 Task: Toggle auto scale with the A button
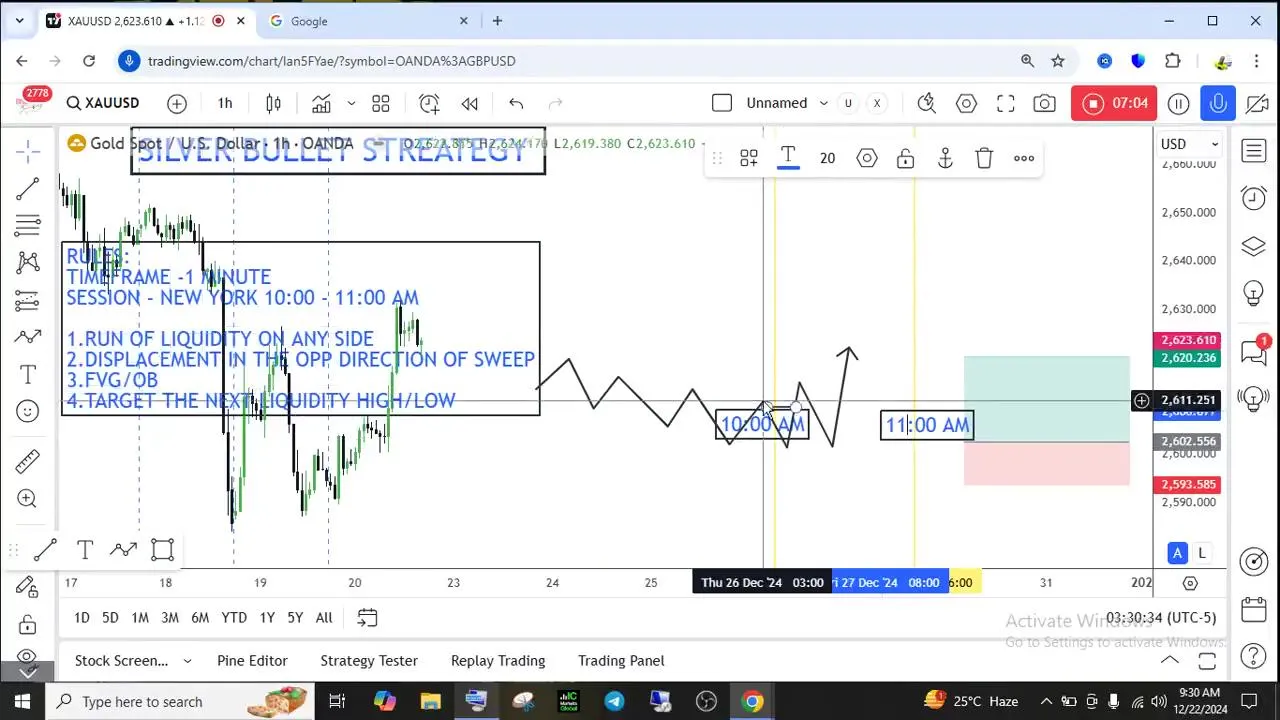[1178, 553]
